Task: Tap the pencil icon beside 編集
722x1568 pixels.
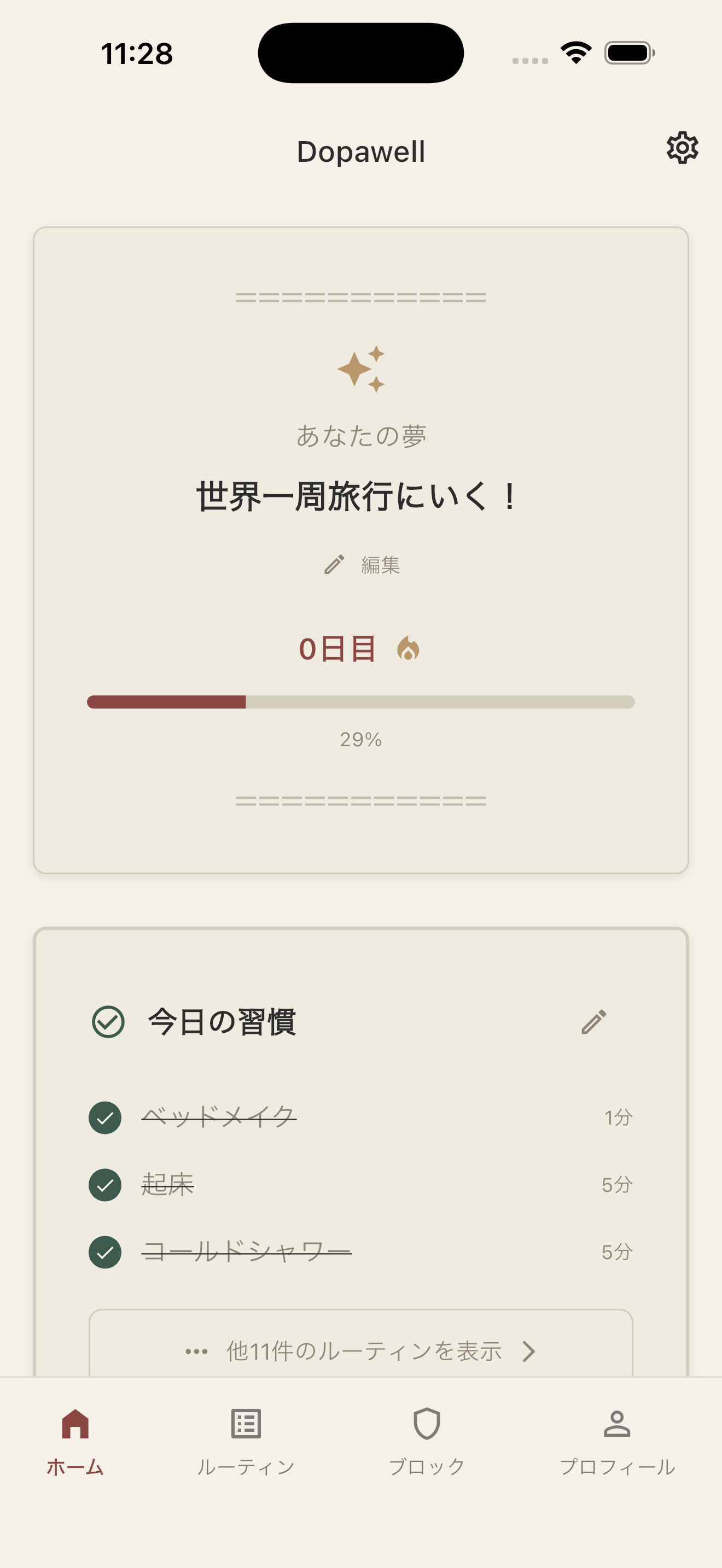Action: click(x=334, y=564)
